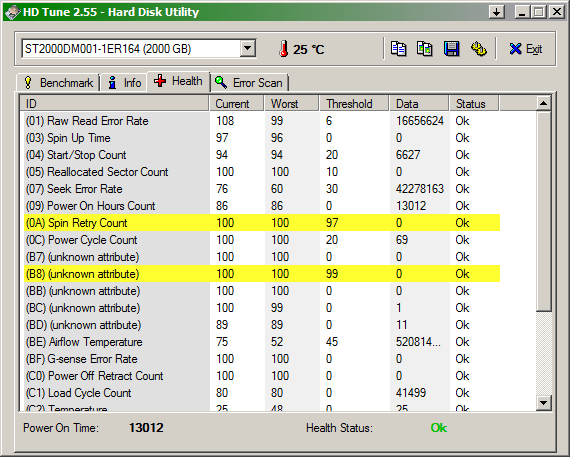Click the Airflow Temperature worst value 52
This screenshot has height=457, width=570.
click(277, 342)
